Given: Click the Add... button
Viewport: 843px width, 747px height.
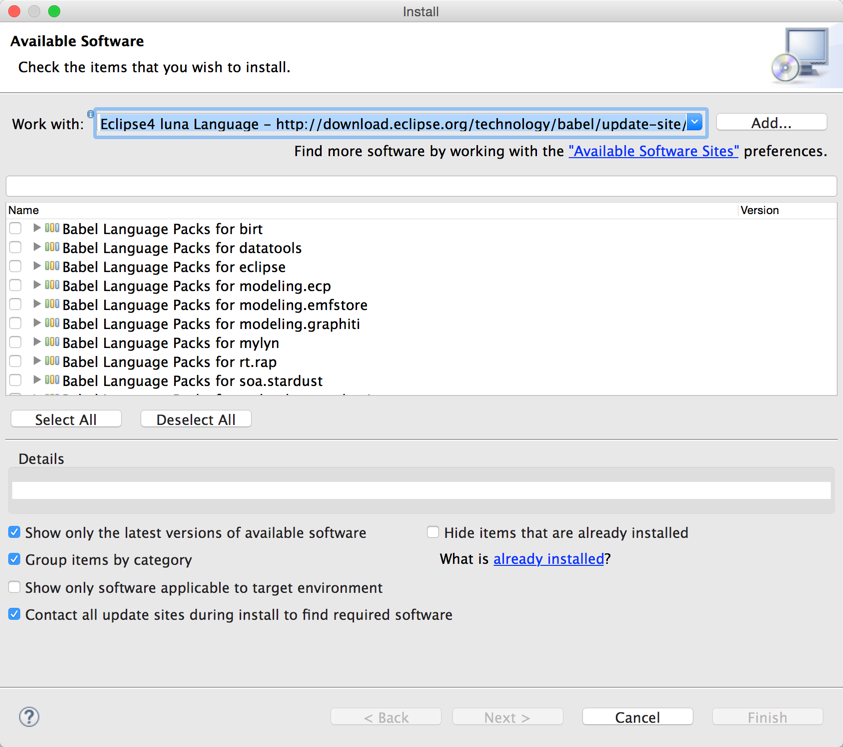Looking at the screenshot, I should pyautogui.click(x=771, y=123).
